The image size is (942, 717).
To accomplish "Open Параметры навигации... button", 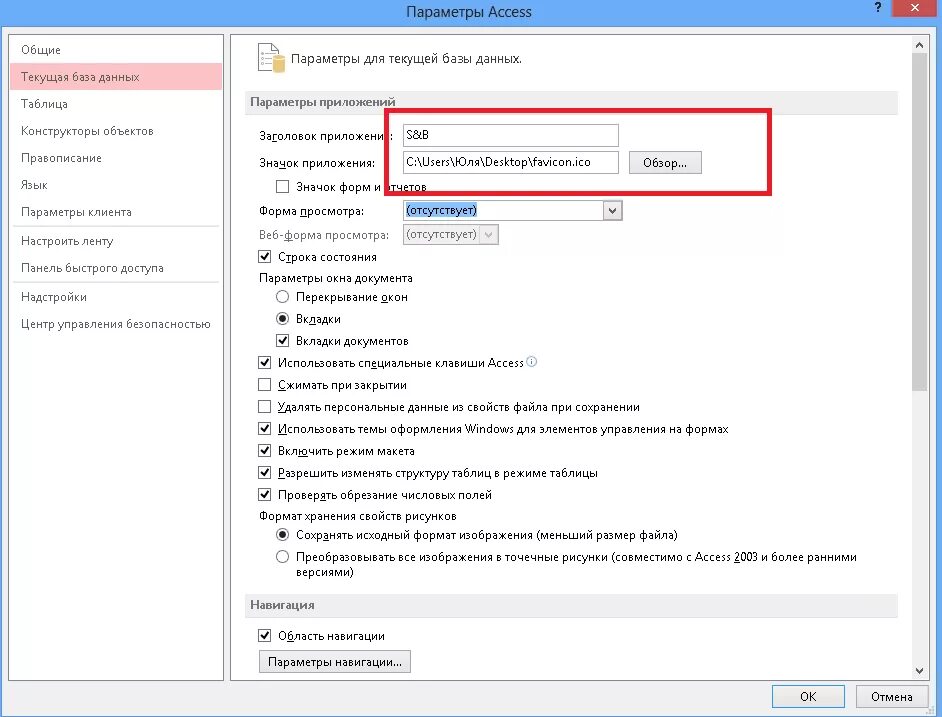I will [x=335, y=662].
